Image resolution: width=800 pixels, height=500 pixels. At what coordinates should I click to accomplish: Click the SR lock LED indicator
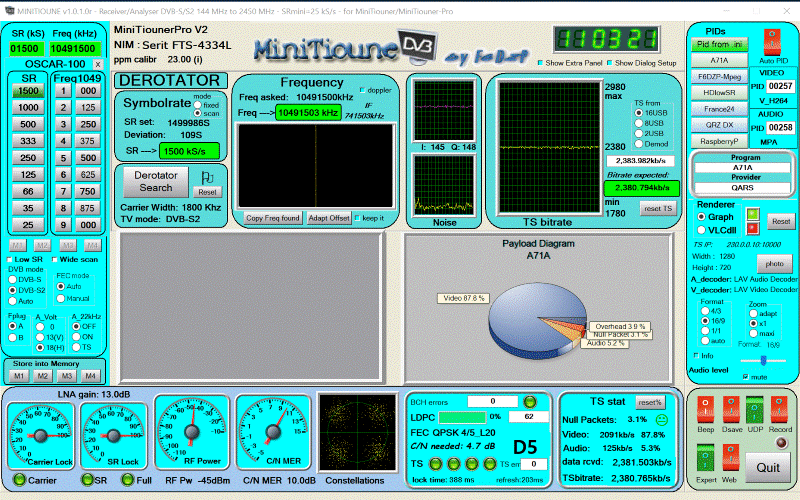pyautogui.click(x=87, y=480)
